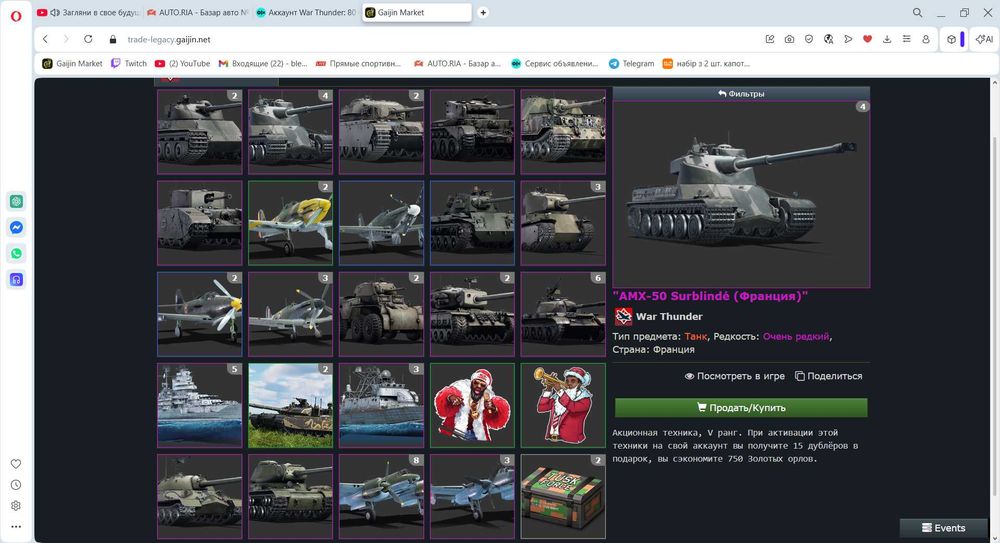Open Facebook Messenger in the sidebar

pos(17,228)
